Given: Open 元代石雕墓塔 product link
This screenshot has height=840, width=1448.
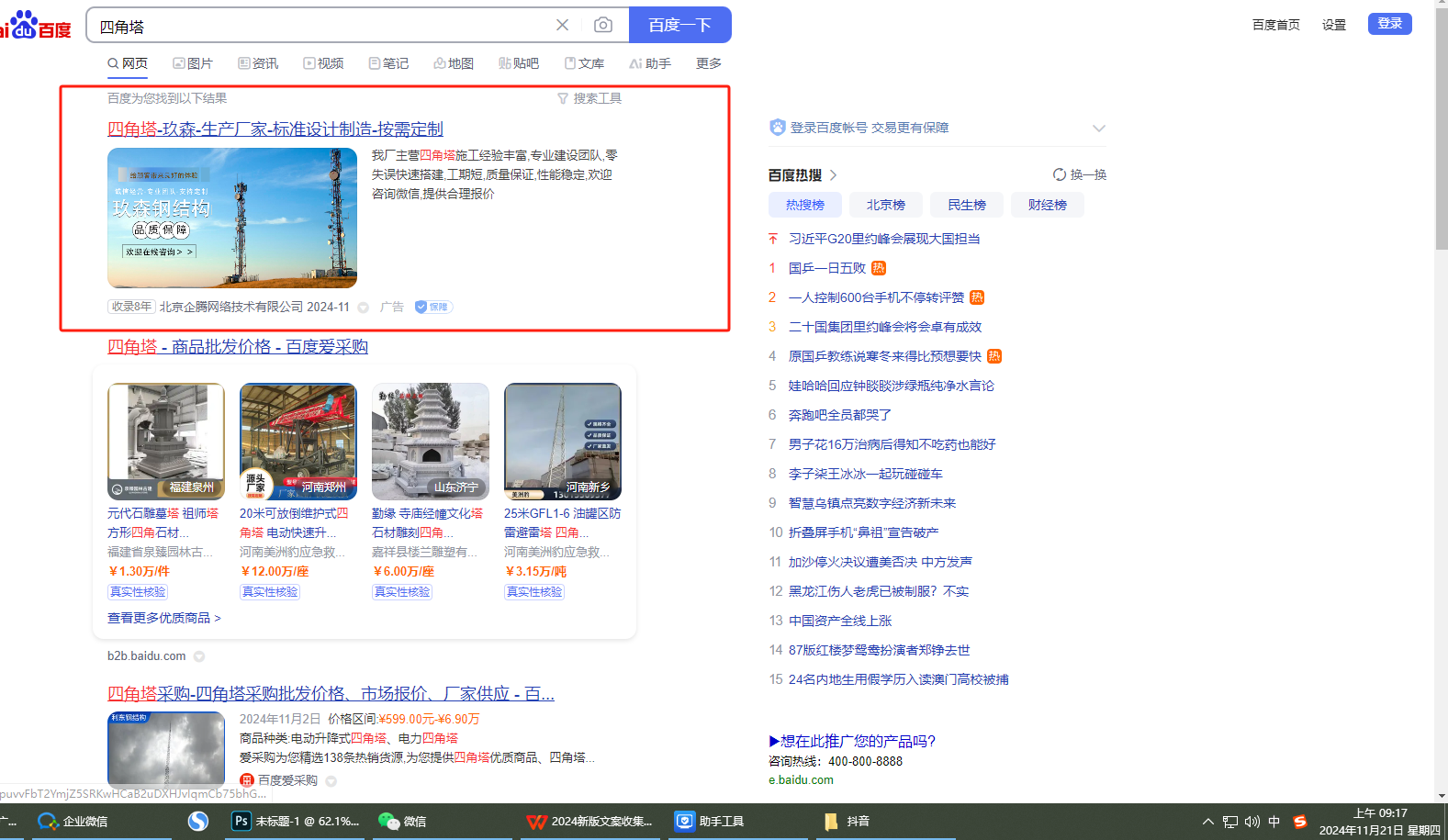Looking at the screenshot, I should [163, 522].
